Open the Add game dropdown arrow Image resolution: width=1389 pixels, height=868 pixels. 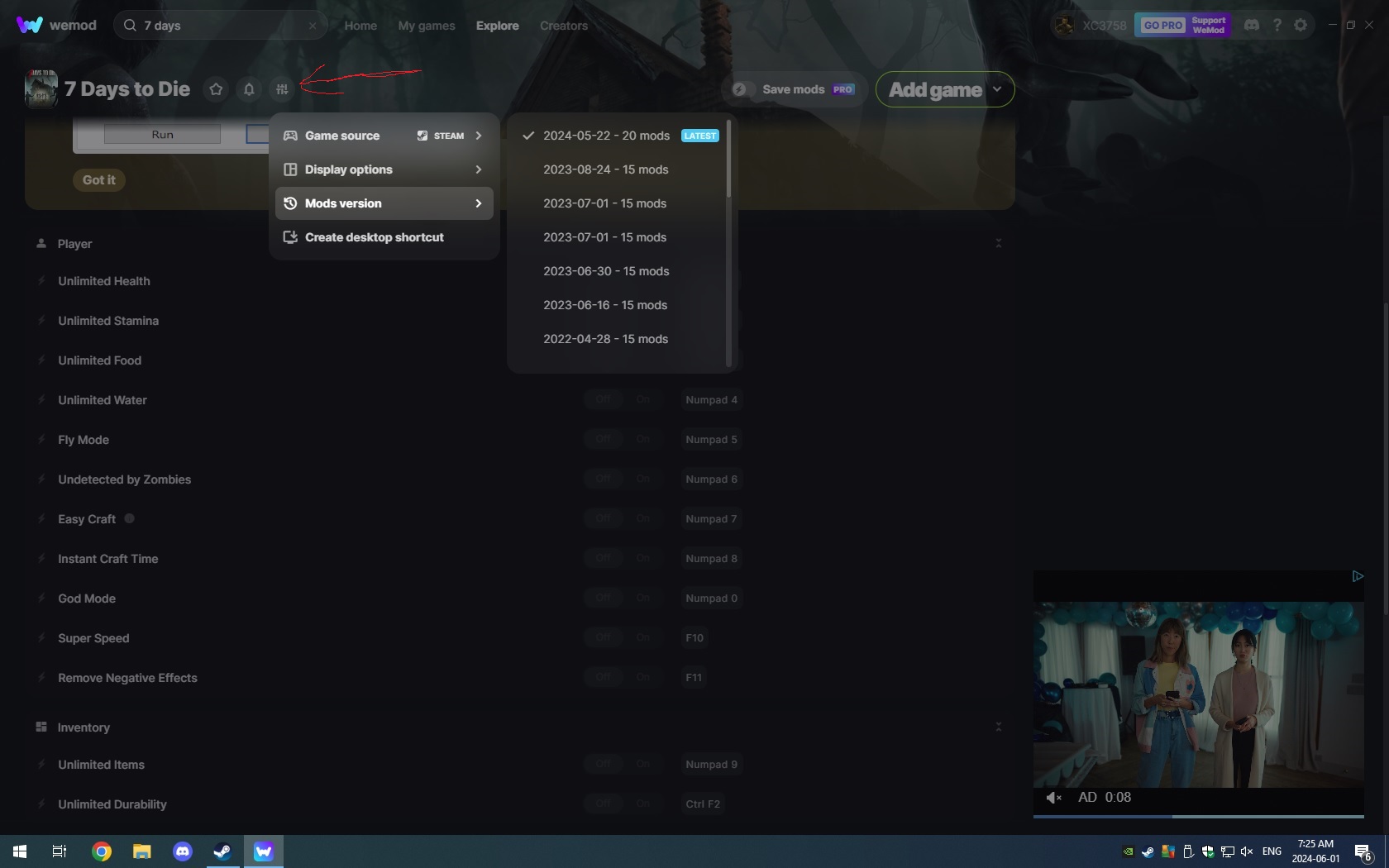(x=996, y=89)
